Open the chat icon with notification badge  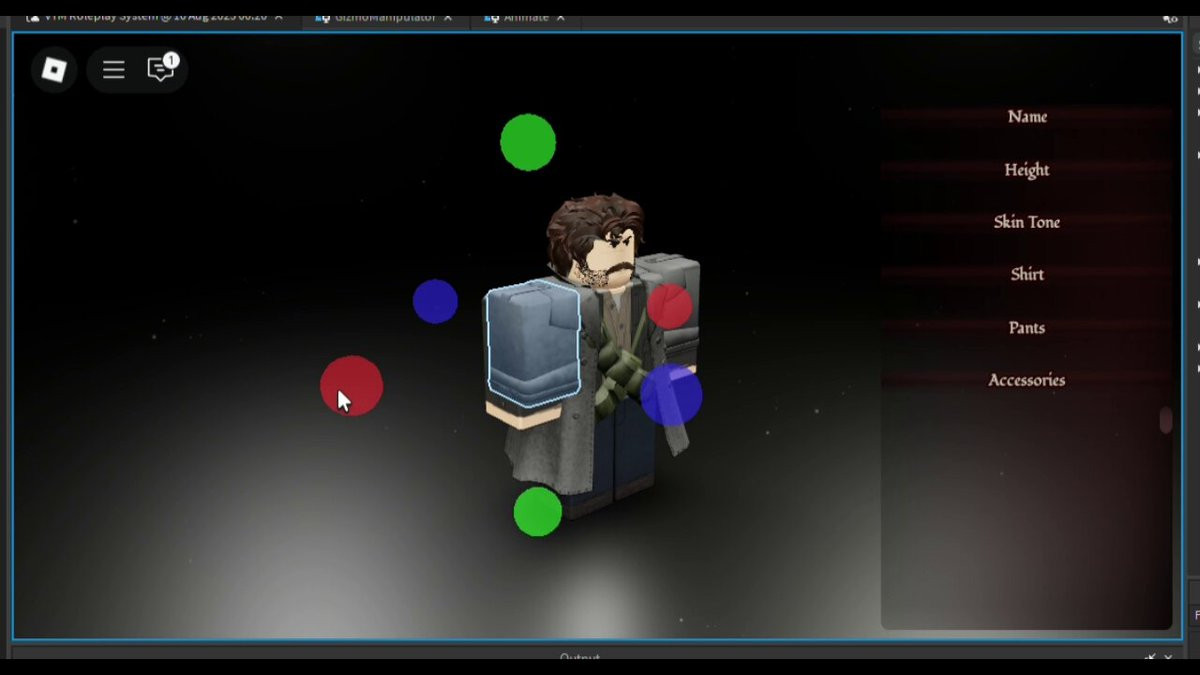pyautogui.click(x=160, y=68)
